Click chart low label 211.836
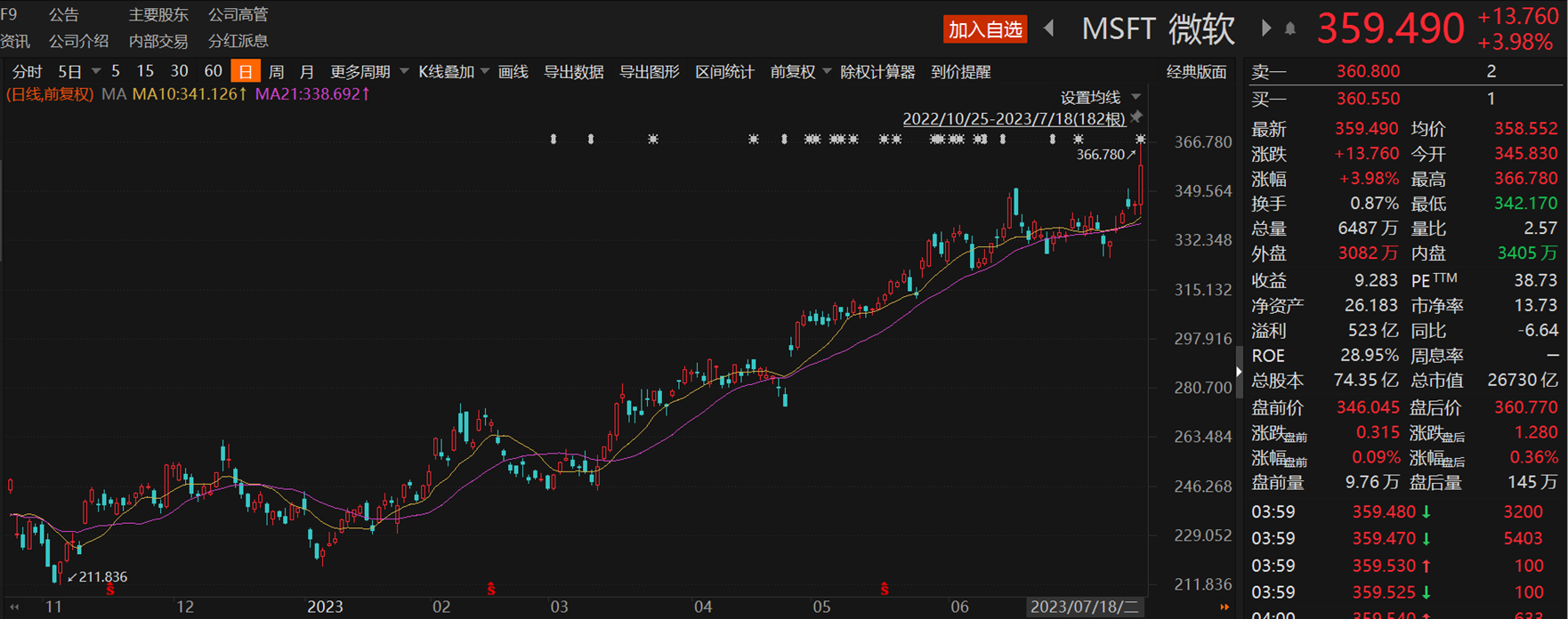Screen dimensions: 1568x619 [x=103, y=576]
